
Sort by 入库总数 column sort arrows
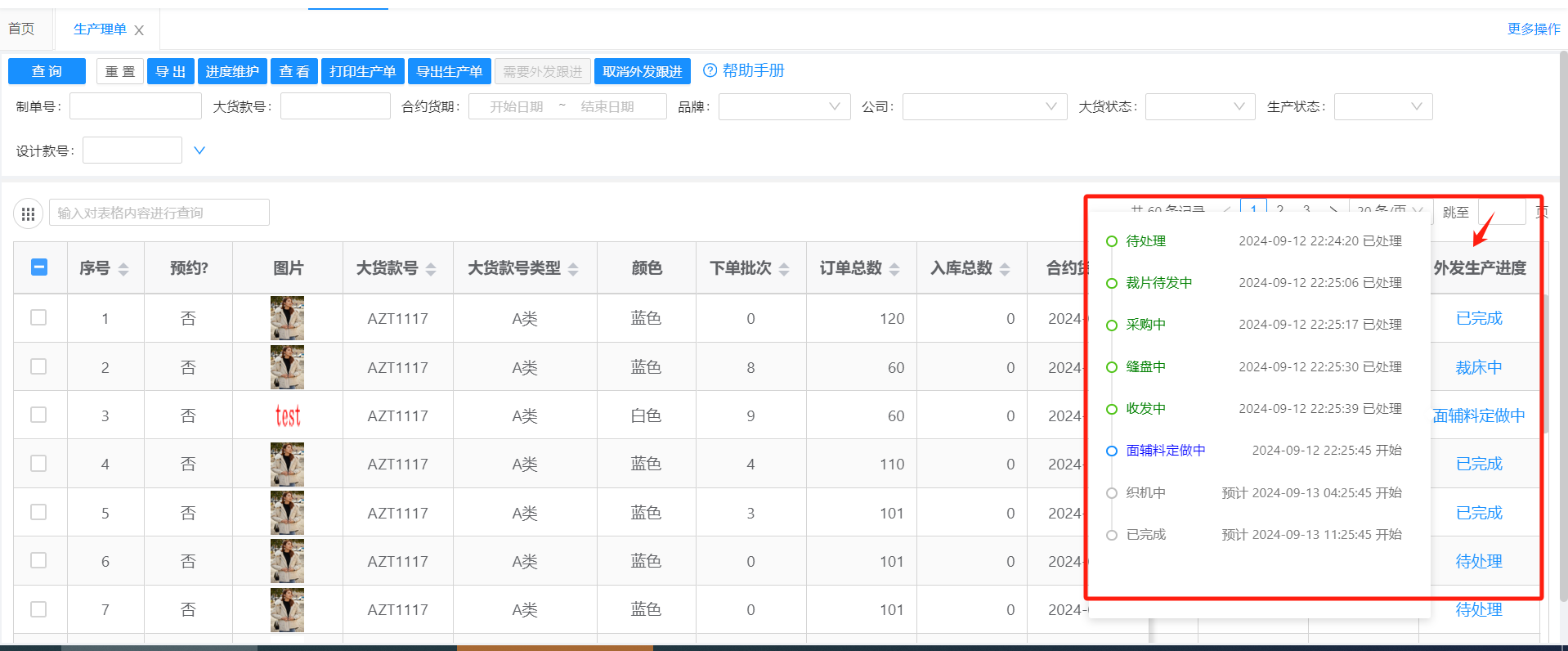1005,269
